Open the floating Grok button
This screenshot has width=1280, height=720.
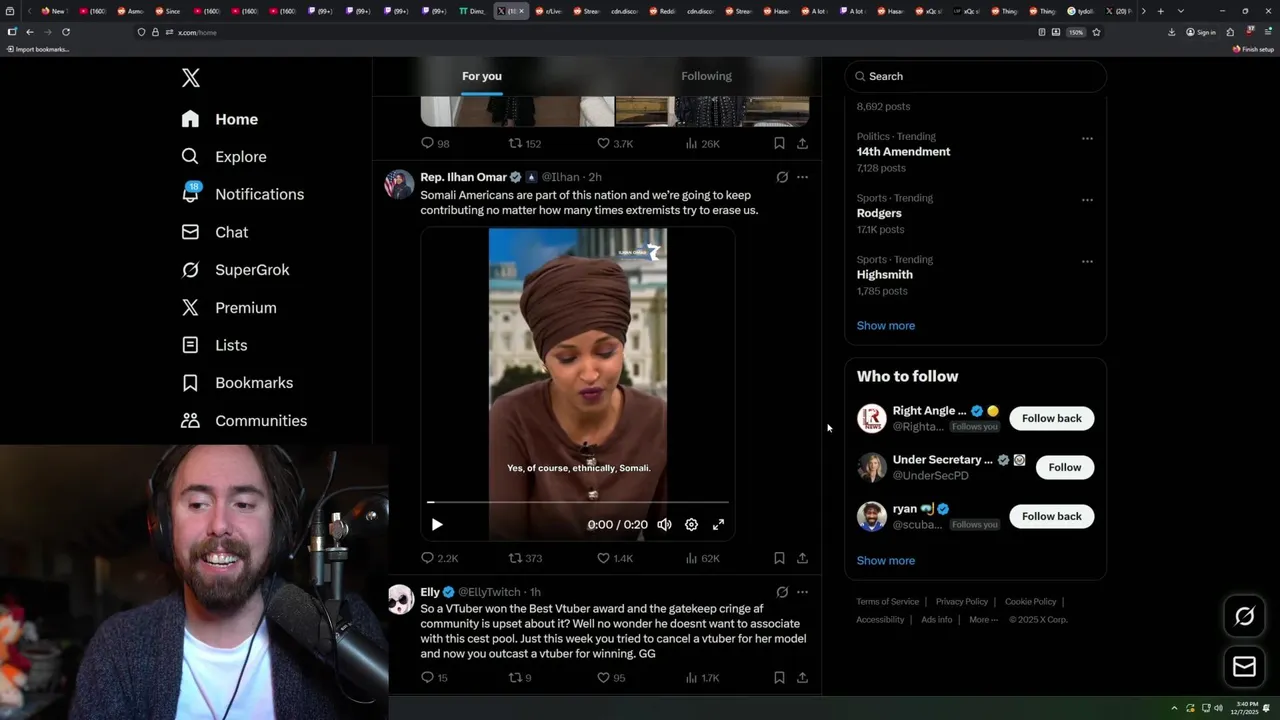coord(1244,617)
